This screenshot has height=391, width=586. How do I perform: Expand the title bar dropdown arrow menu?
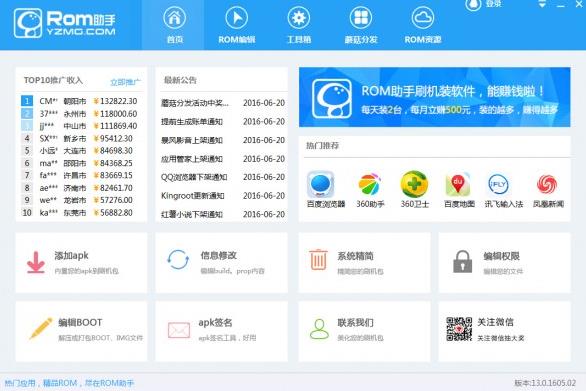pyautogui.click(x=542, y=4)
